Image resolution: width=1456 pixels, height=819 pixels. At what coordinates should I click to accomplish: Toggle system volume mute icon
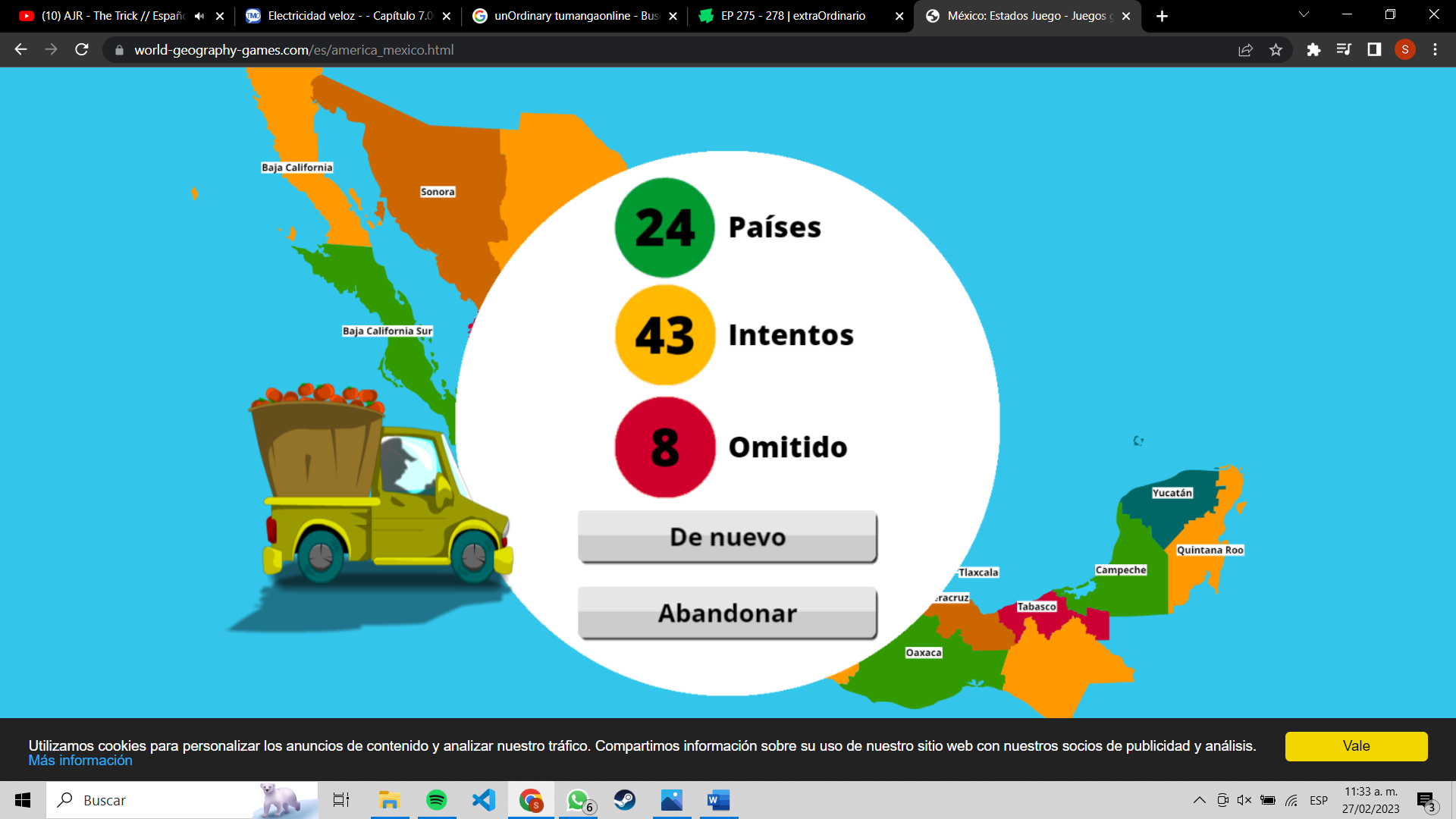coord(1244,800)
